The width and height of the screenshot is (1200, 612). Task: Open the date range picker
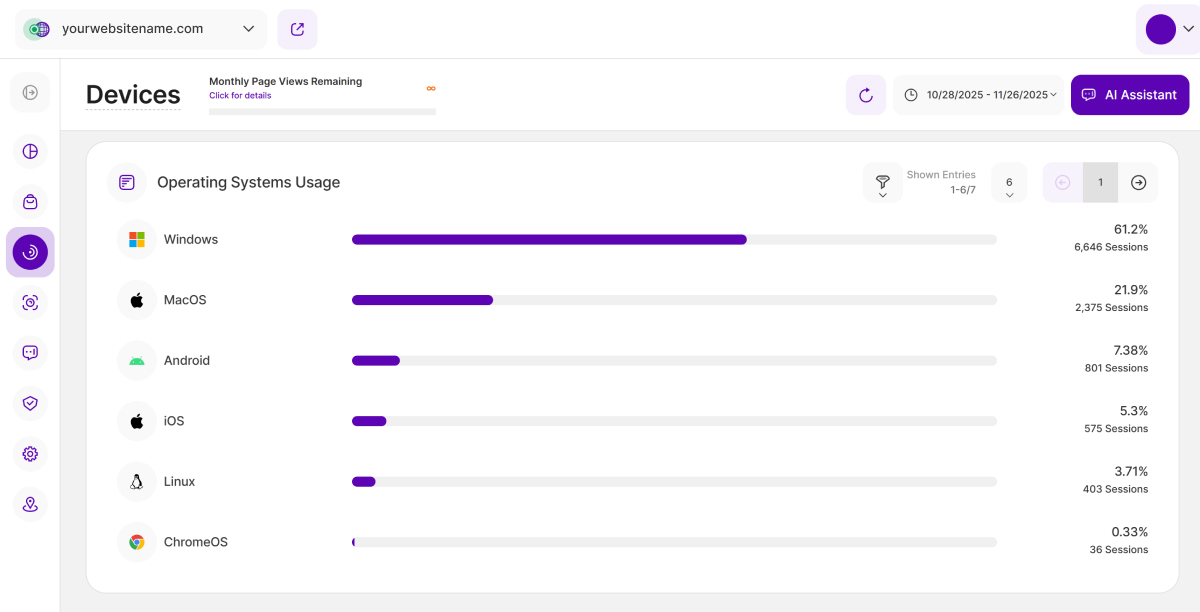tap(979, 95)
